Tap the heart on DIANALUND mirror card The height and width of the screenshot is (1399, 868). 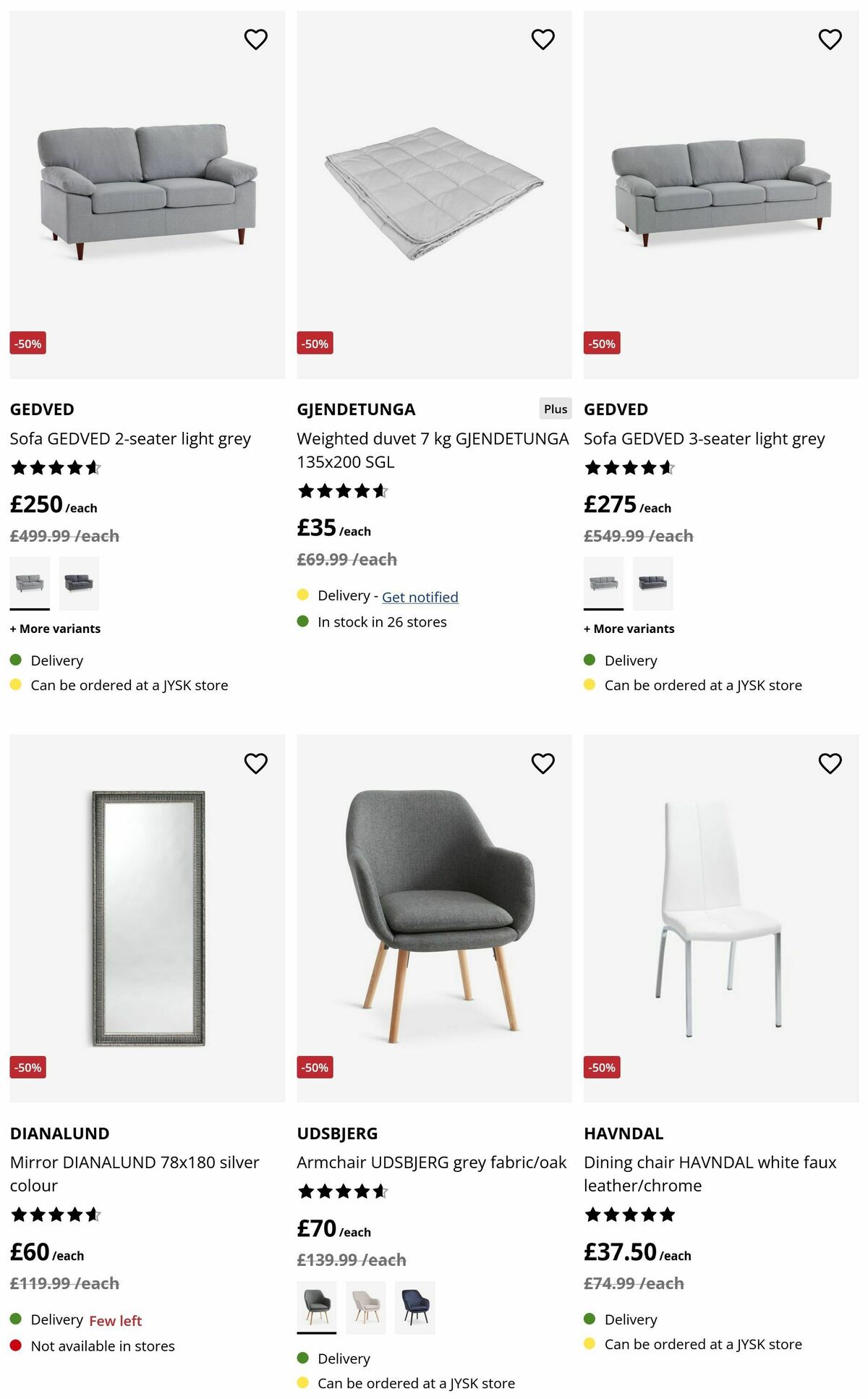(x=255, y=763)
